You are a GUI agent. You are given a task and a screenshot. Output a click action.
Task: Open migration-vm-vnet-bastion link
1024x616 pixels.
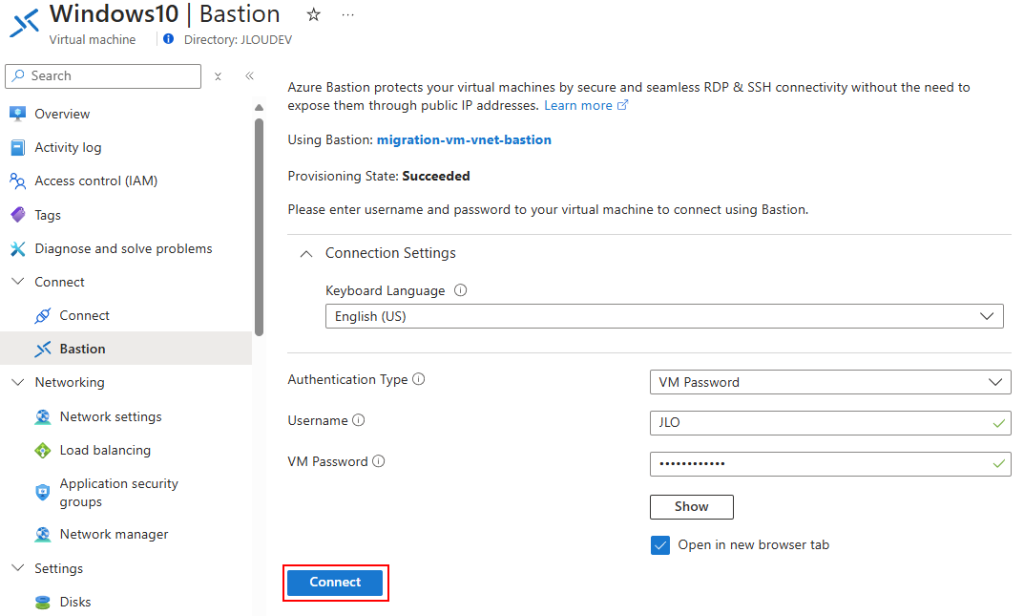pyautogui.click(x=464, y=140)
